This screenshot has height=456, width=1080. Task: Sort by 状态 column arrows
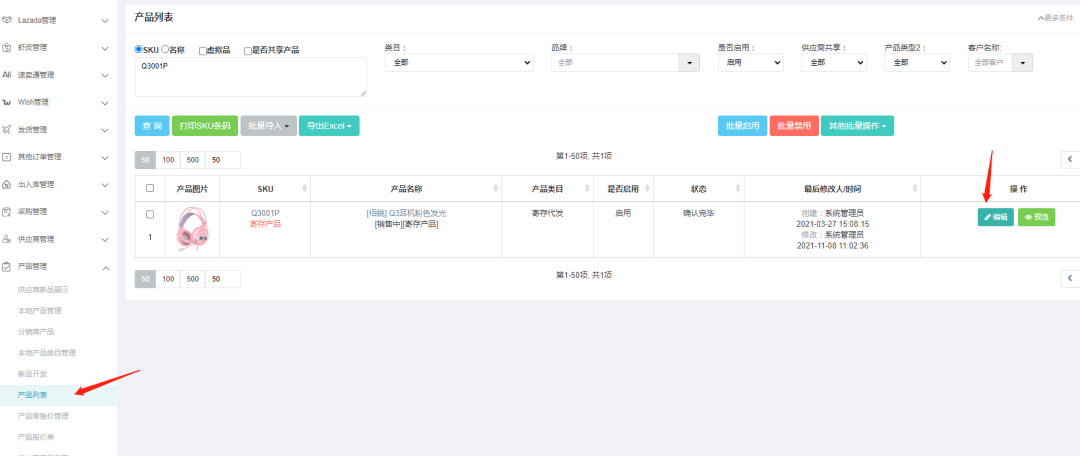pyautogui.click(x=738, y=189)
